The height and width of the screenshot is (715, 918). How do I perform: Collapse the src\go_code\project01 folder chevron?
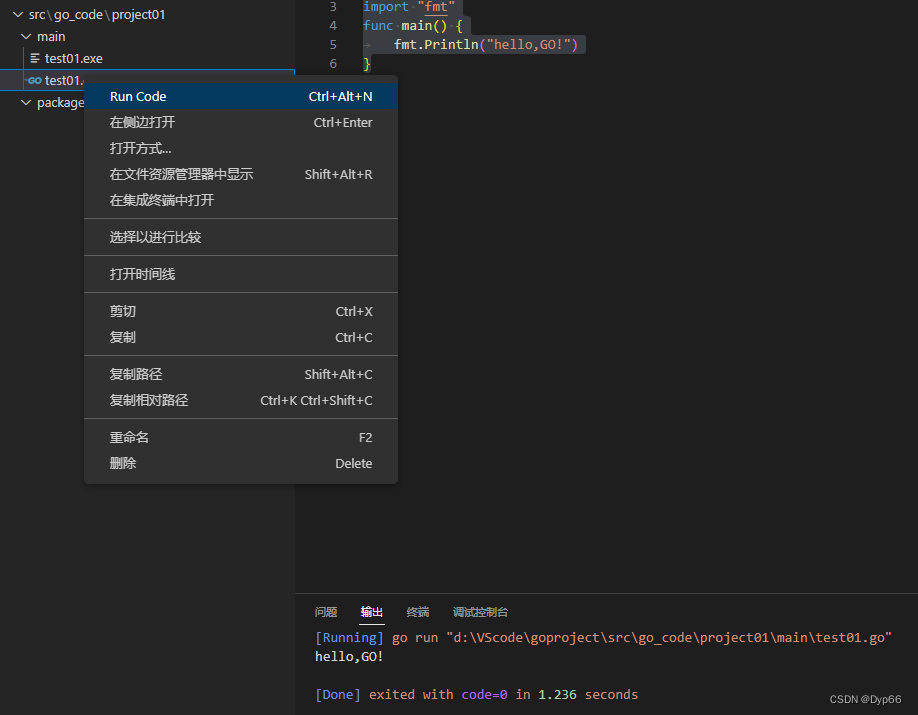click(18, 14)
